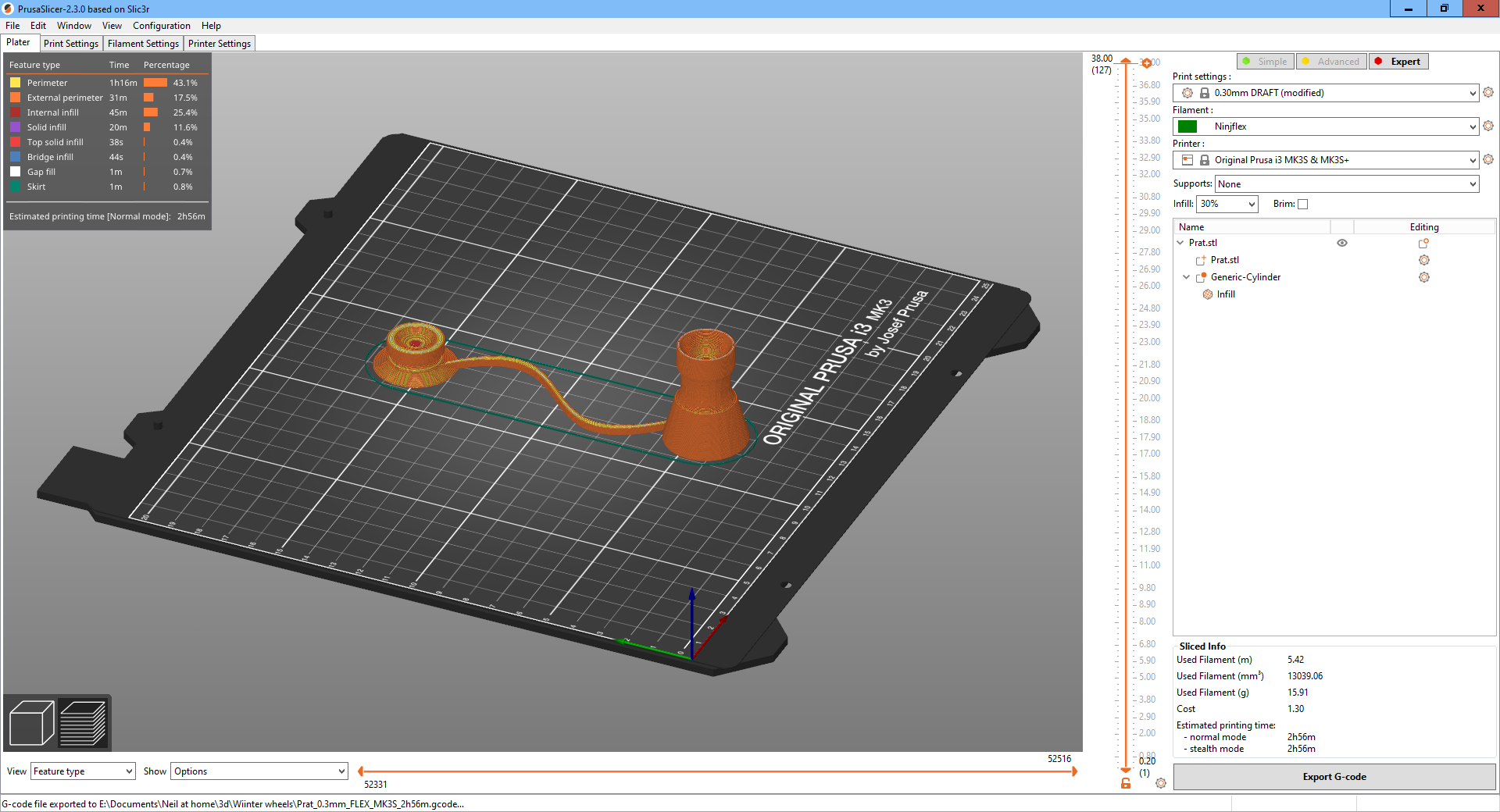
Task: Switch to 3D editor view cube icon
Action: pos(31,723)
